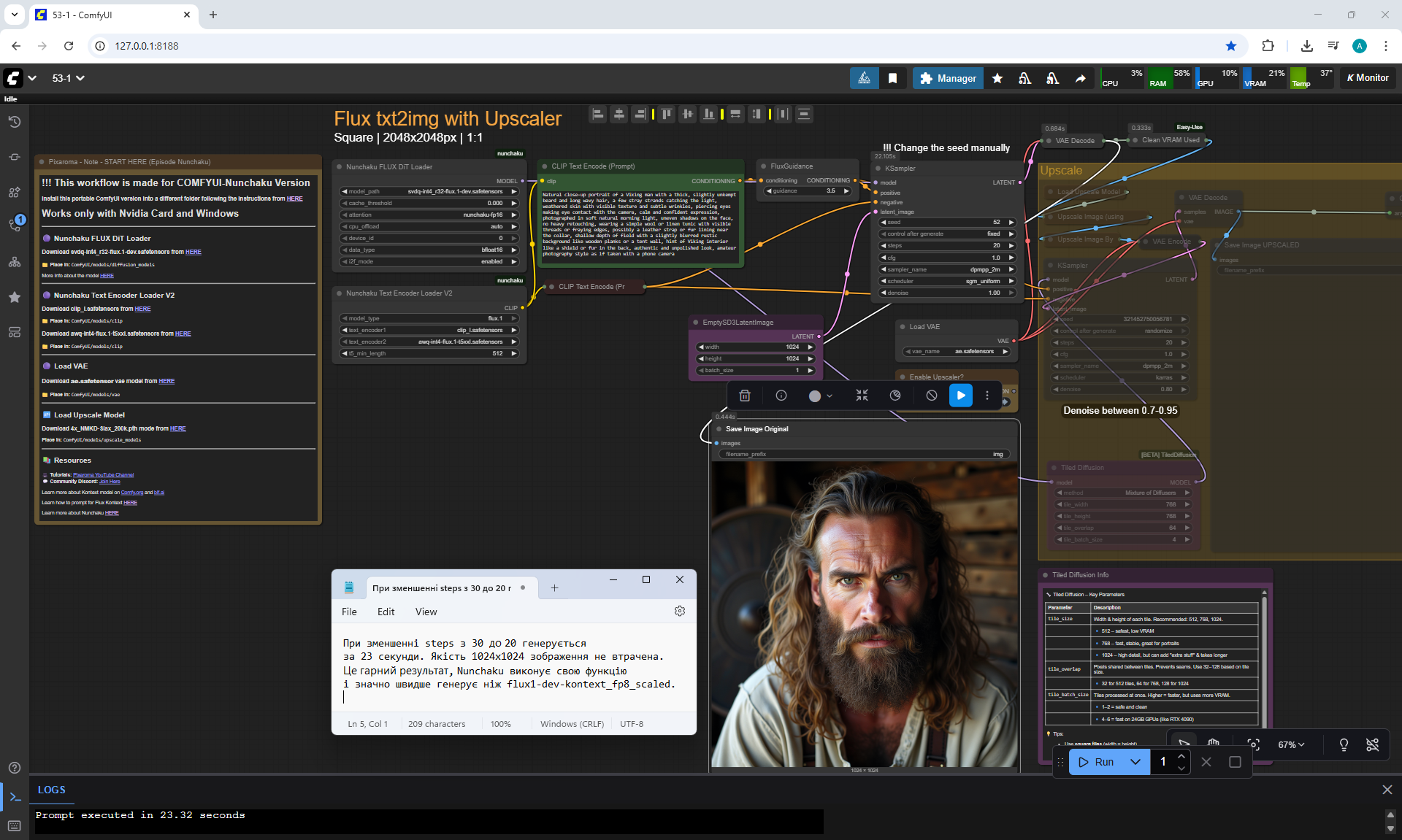Click the fit view icon in the canvas toolbar
Screen dimensions: 1402x840
[x=1253, y=744]
